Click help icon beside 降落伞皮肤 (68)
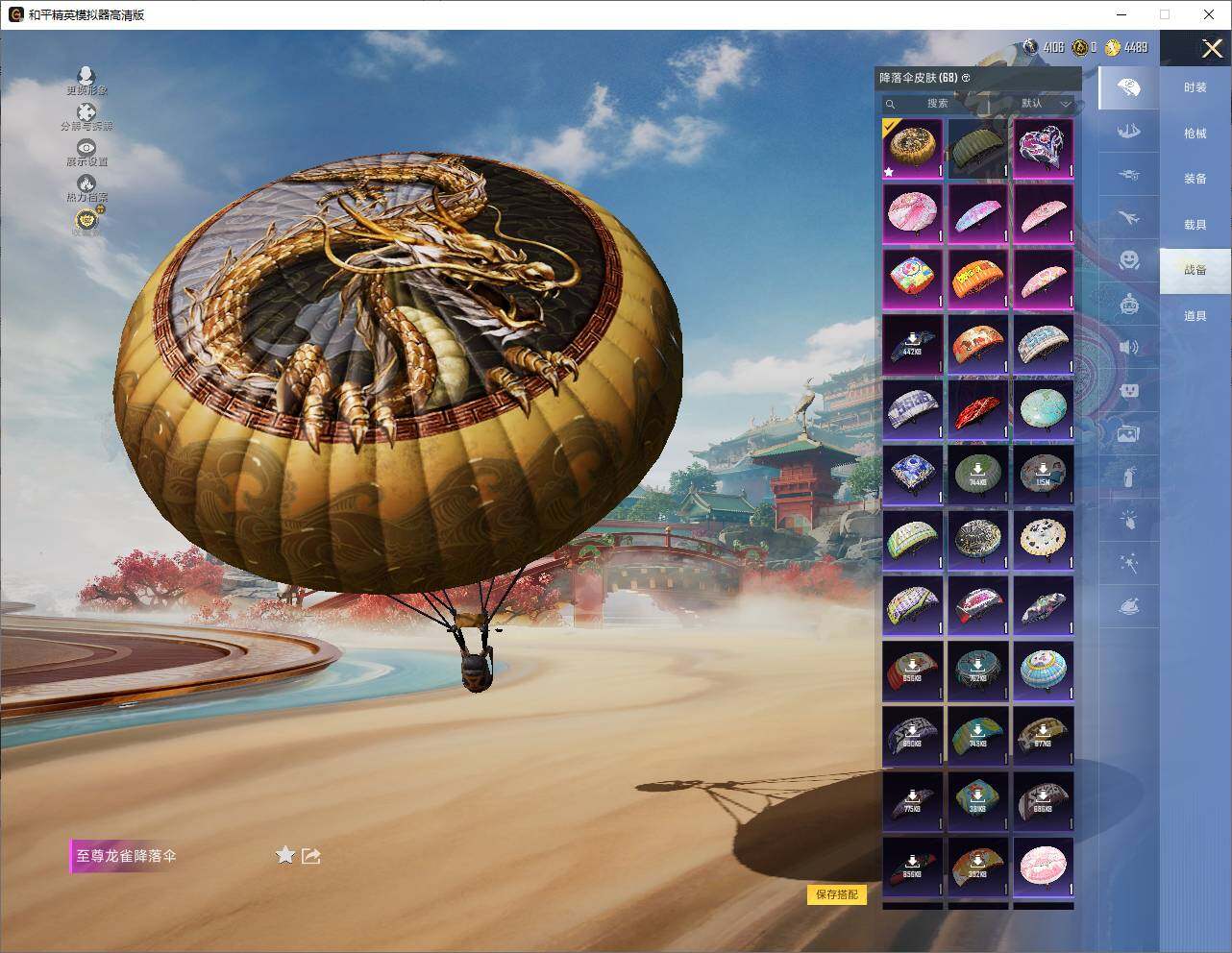This screenshot has height=953, width=1232. pyautogui.click(x=966, y=78)
